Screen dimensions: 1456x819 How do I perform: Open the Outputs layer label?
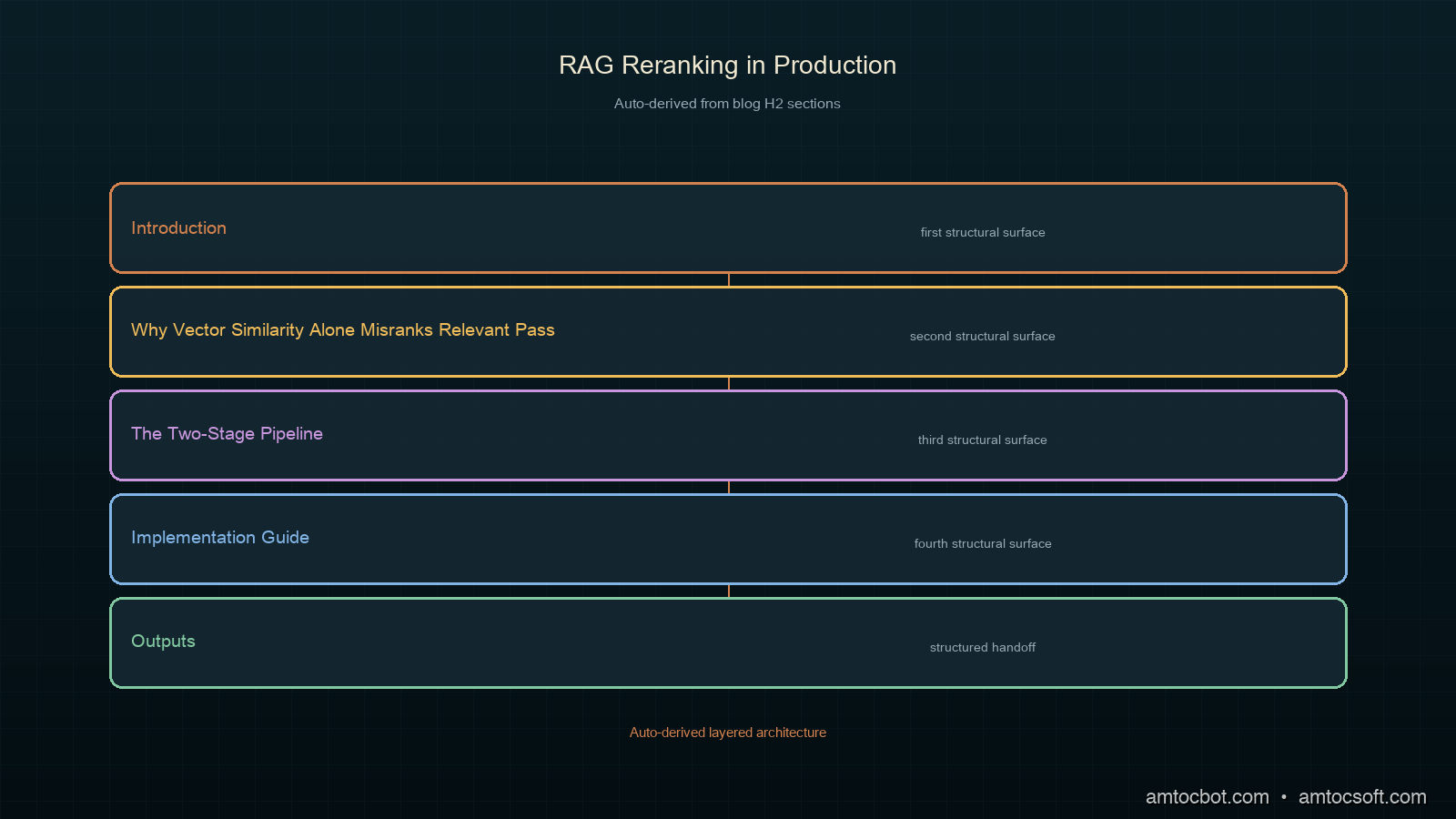coord(163,642)
